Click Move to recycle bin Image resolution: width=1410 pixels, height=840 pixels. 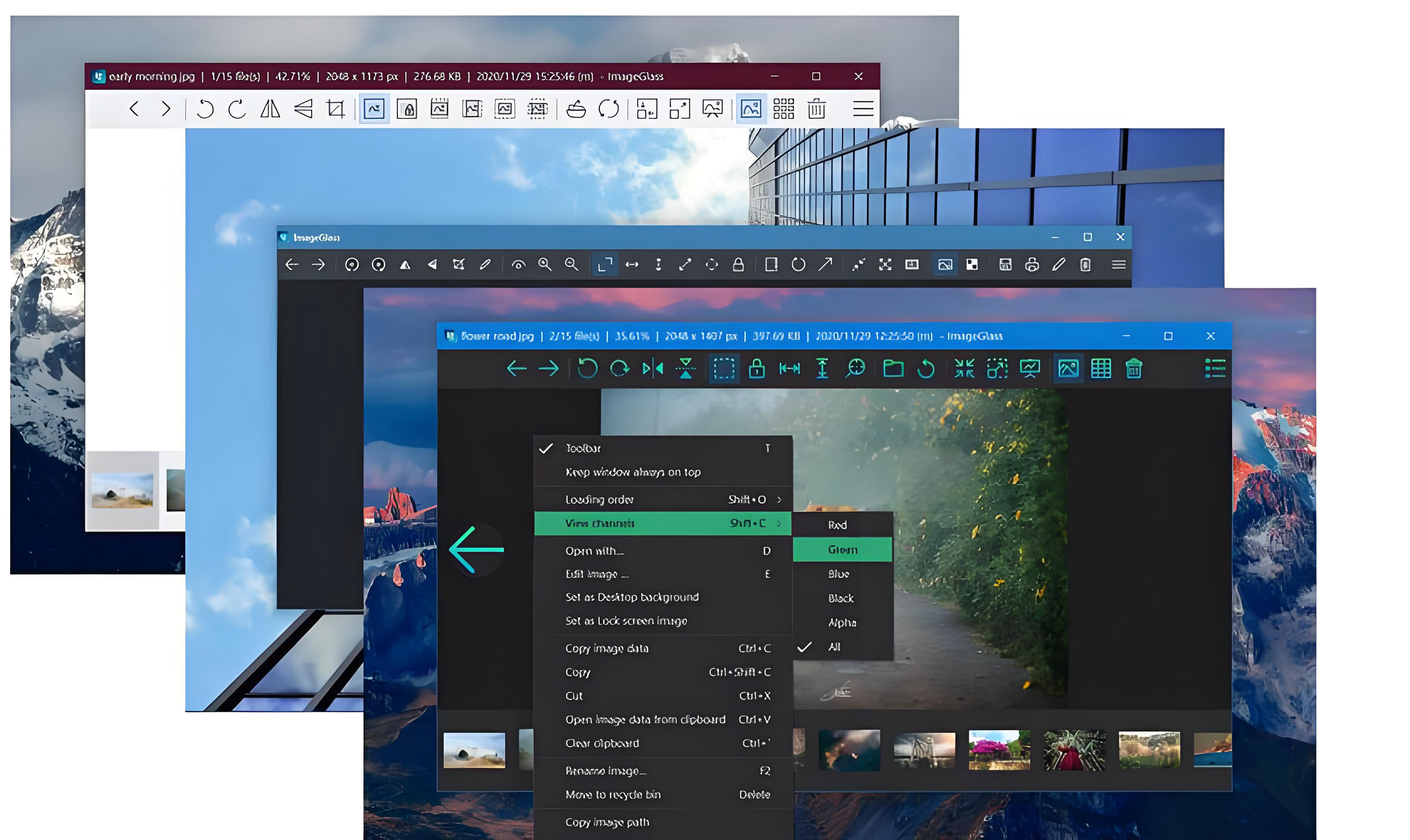(x=613, y=795)
